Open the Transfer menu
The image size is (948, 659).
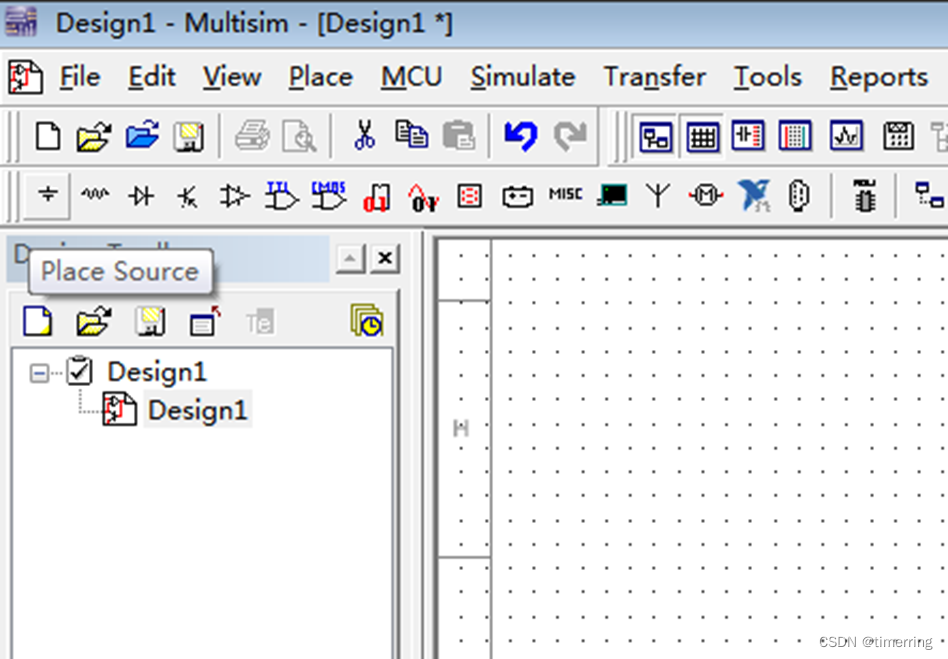coord(655,77)
